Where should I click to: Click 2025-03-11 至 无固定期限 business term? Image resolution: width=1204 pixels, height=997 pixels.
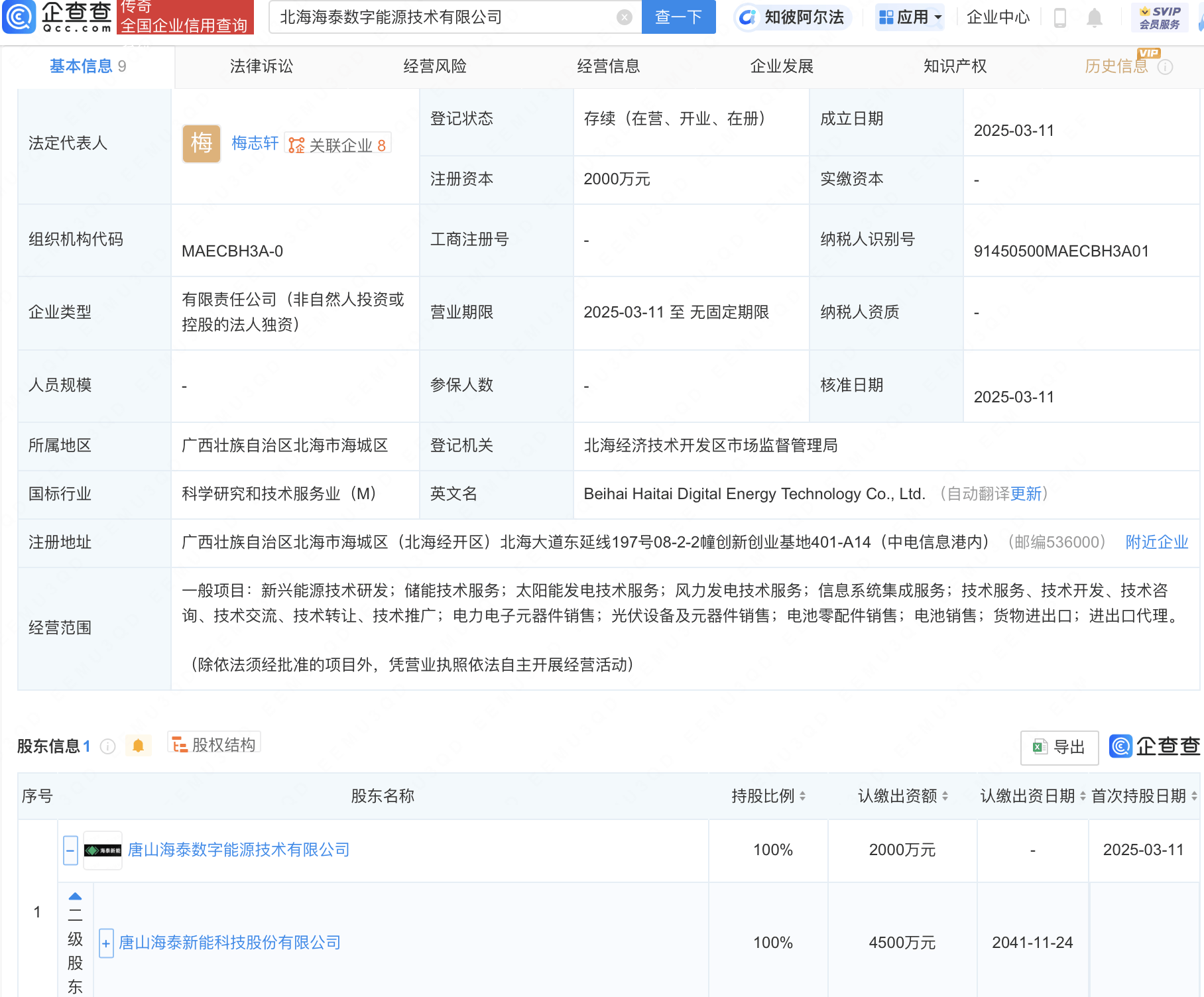pyautogui.click(x=676, y=312)
